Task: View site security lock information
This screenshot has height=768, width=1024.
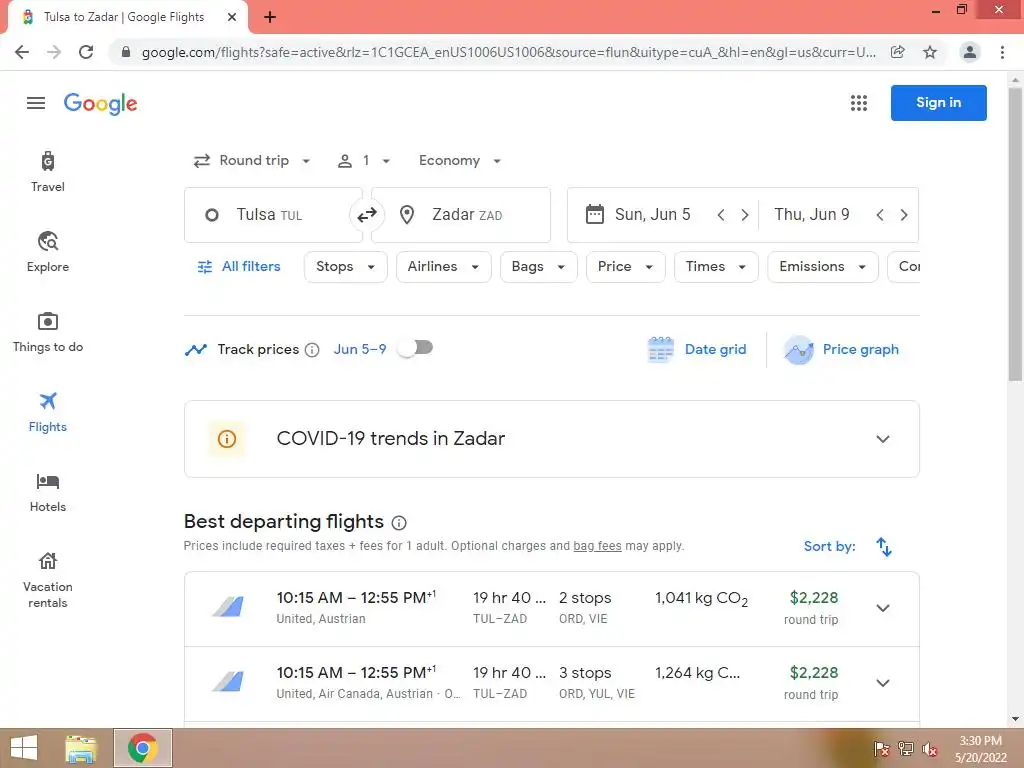Action: pyautogui.click(x=126, y=52)
